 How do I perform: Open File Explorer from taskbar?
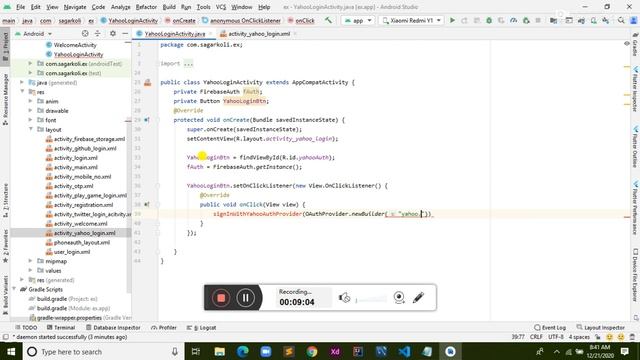point(220,351)
